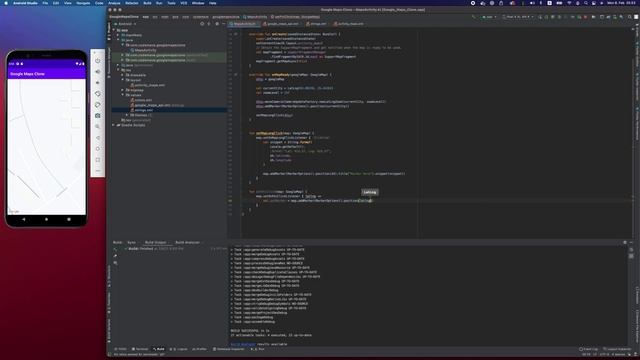This screenshot has height=360, width=640.
Task: Switch to strings.xml editor tab
Action: [x=318, y=24]
